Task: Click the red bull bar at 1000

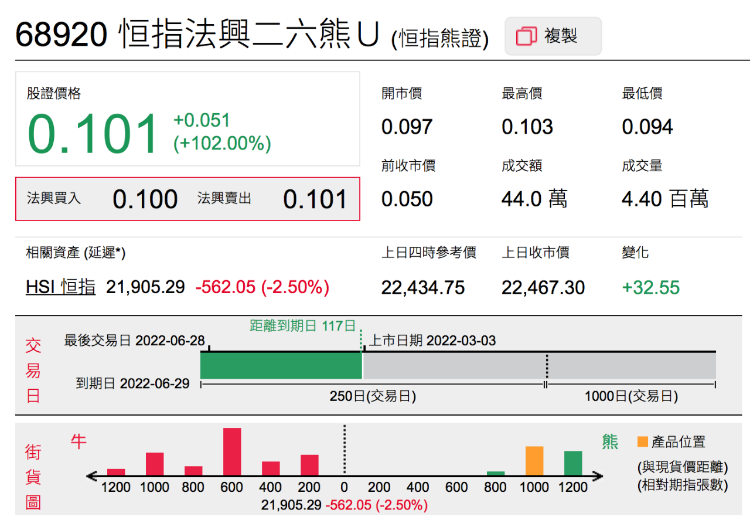Action: pos(154,463)
